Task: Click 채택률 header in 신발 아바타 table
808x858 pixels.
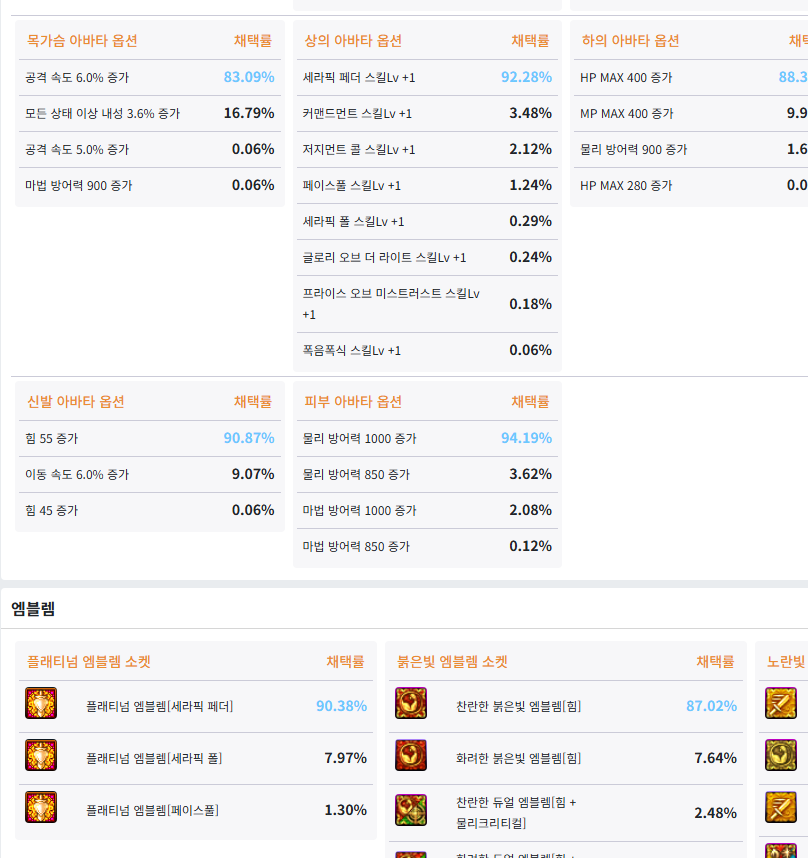Action: (253, 402)
